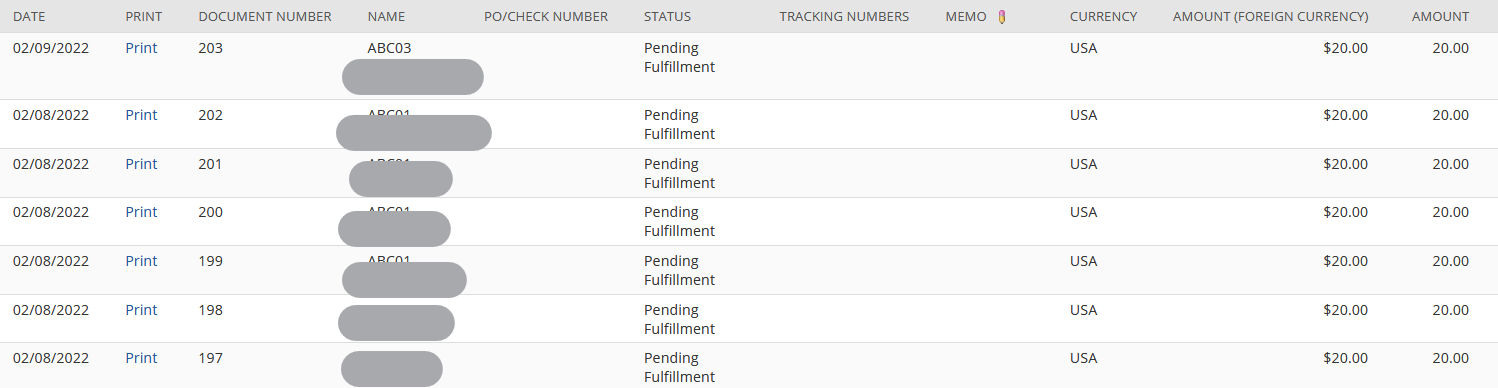Viewport: 1498px width, 388px height.
Task: Sort by the Status column header
Action: [667, 17]
